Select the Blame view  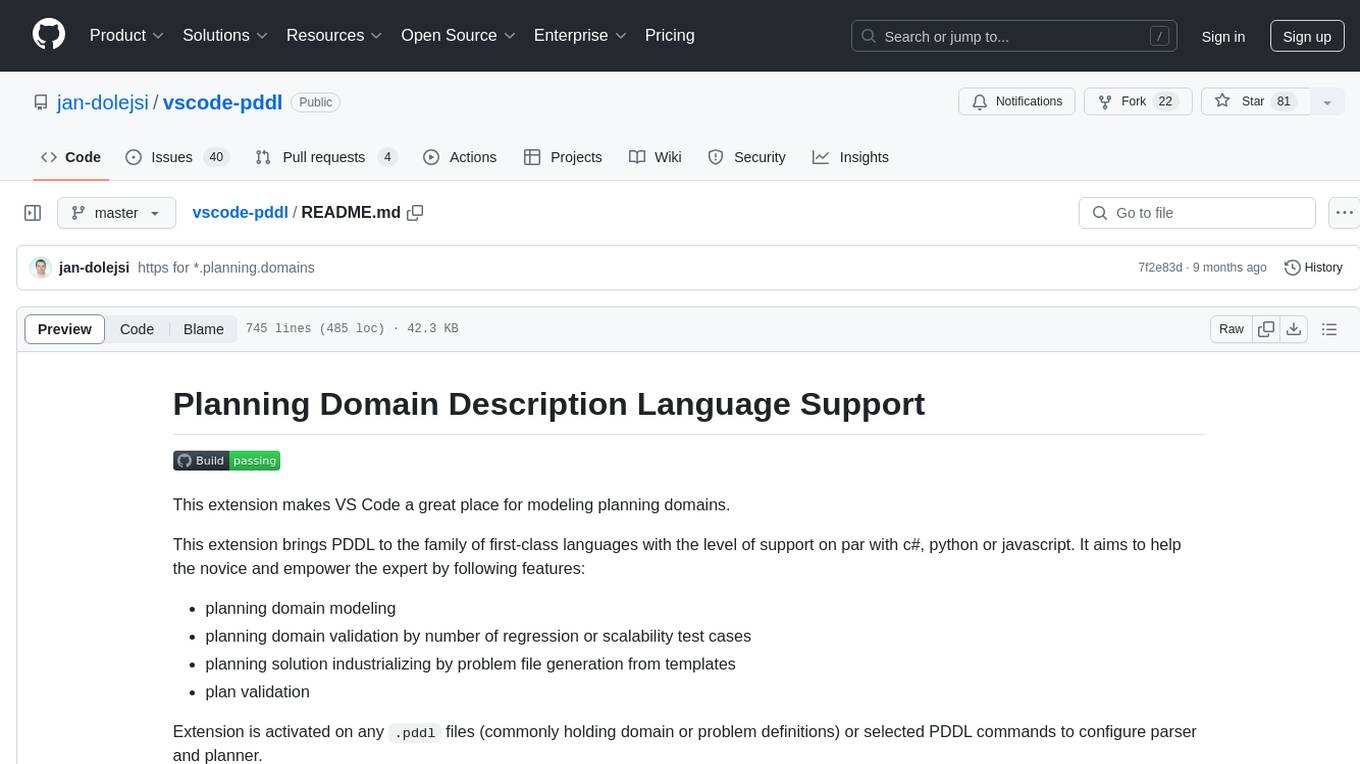point(204,329)
